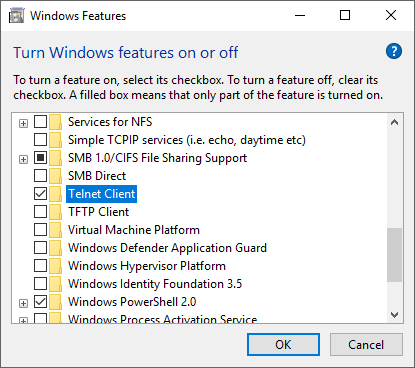Expand the Windows PowerShell 2.0 tree node
This screenshot has width=415, height=368.
(x=23, y=304)
